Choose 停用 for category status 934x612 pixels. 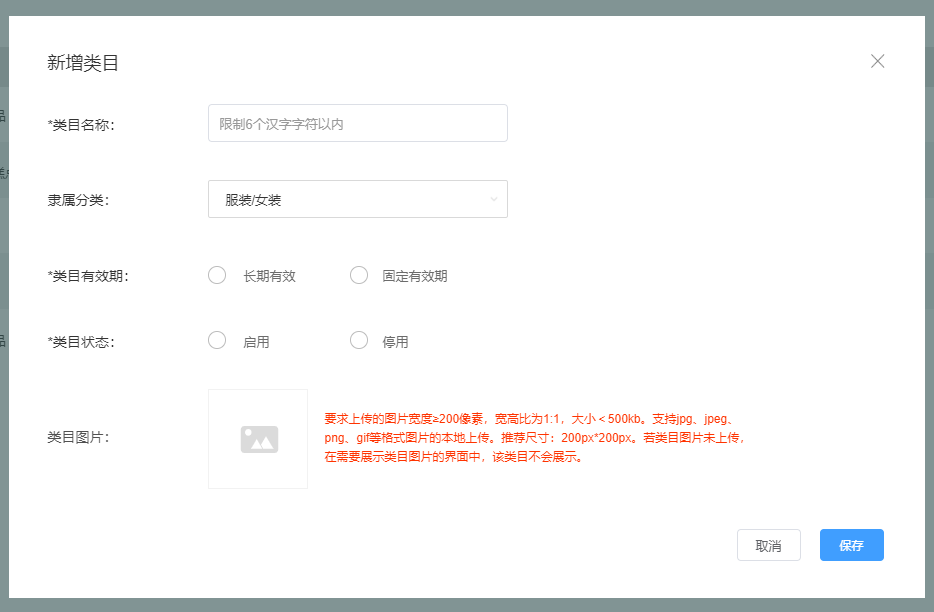pos(359,340)
